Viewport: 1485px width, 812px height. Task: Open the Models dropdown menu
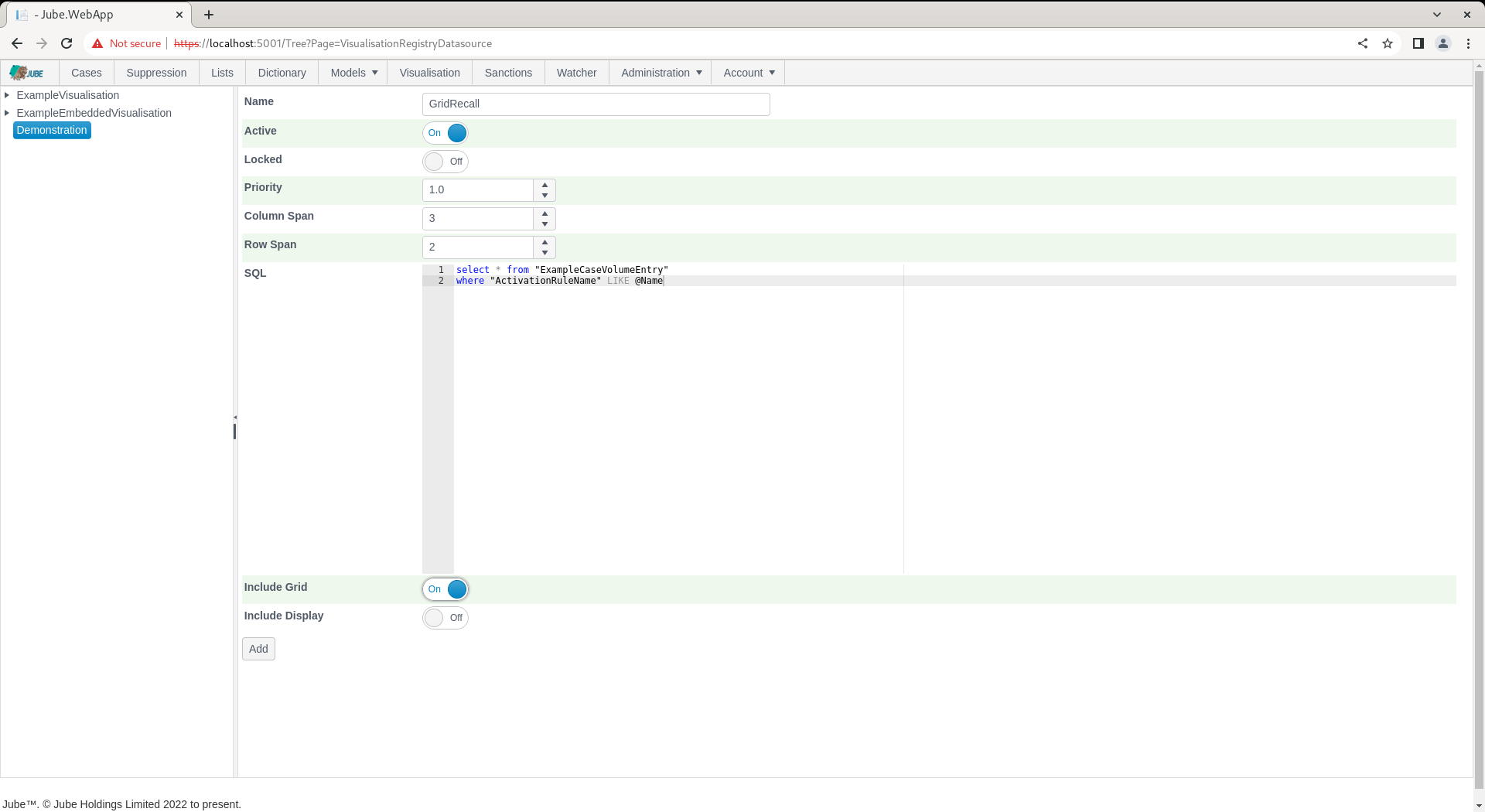click(353, 73)
